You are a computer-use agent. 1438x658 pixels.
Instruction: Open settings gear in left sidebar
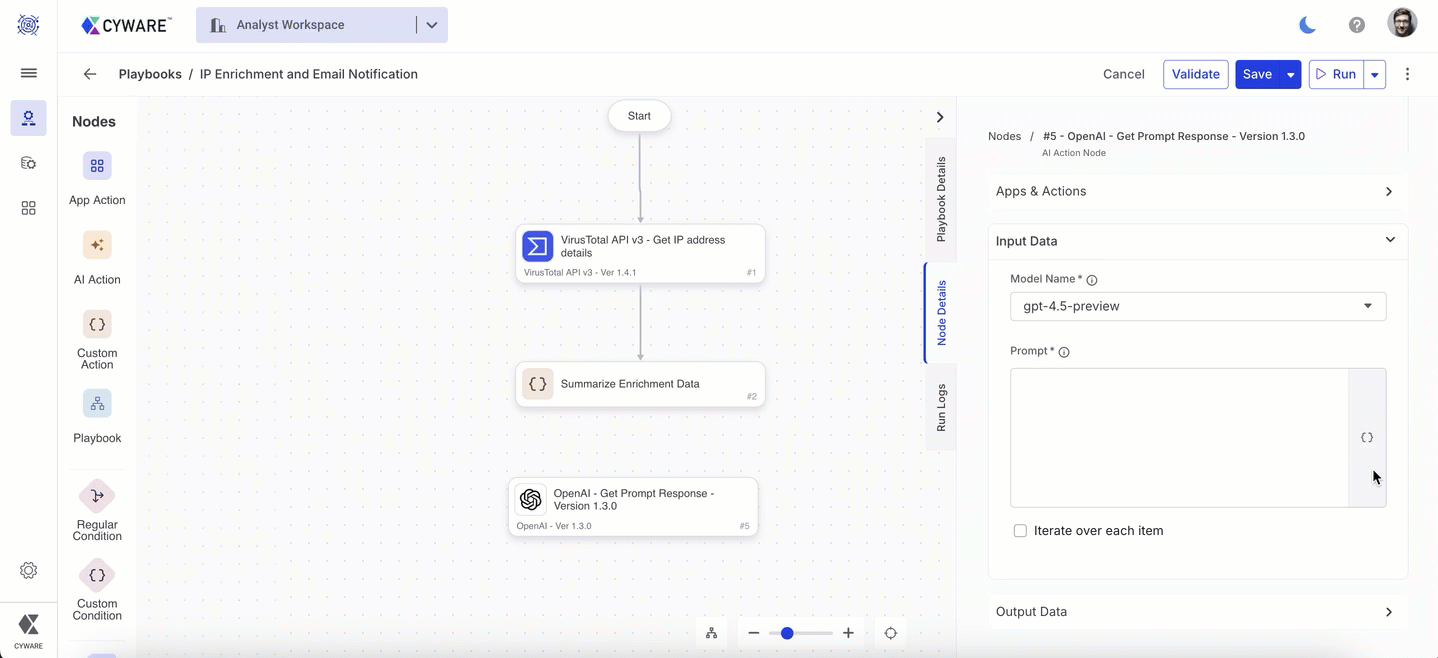28,570
